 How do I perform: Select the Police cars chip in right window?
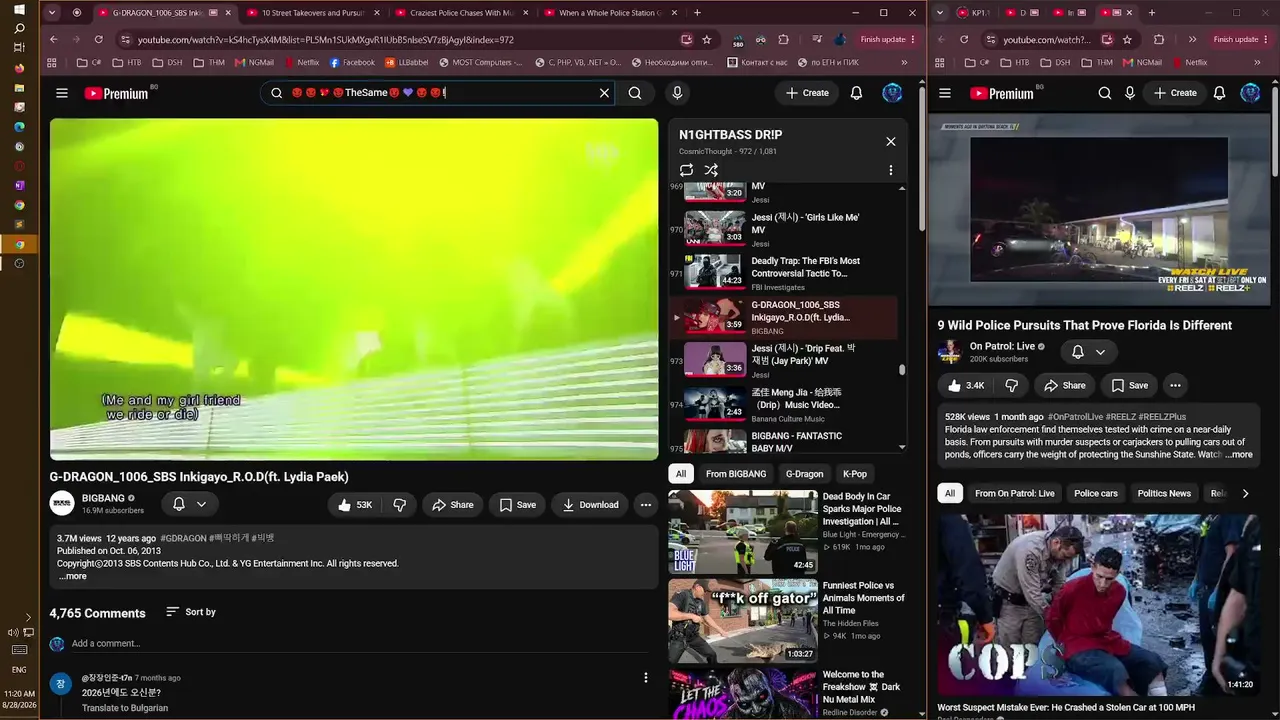click(x=1096, y=493)
